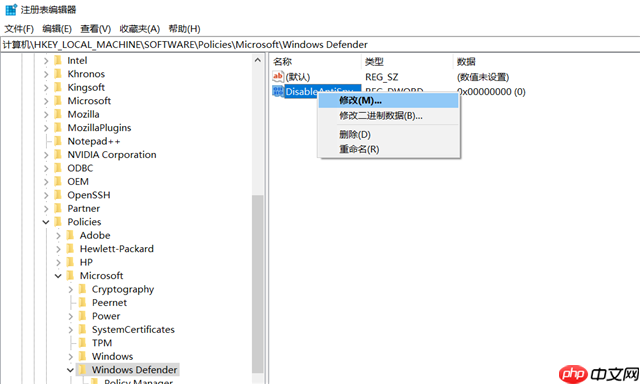
Task: Click the folder icon beside Khronos
Action: click(58, 74)
